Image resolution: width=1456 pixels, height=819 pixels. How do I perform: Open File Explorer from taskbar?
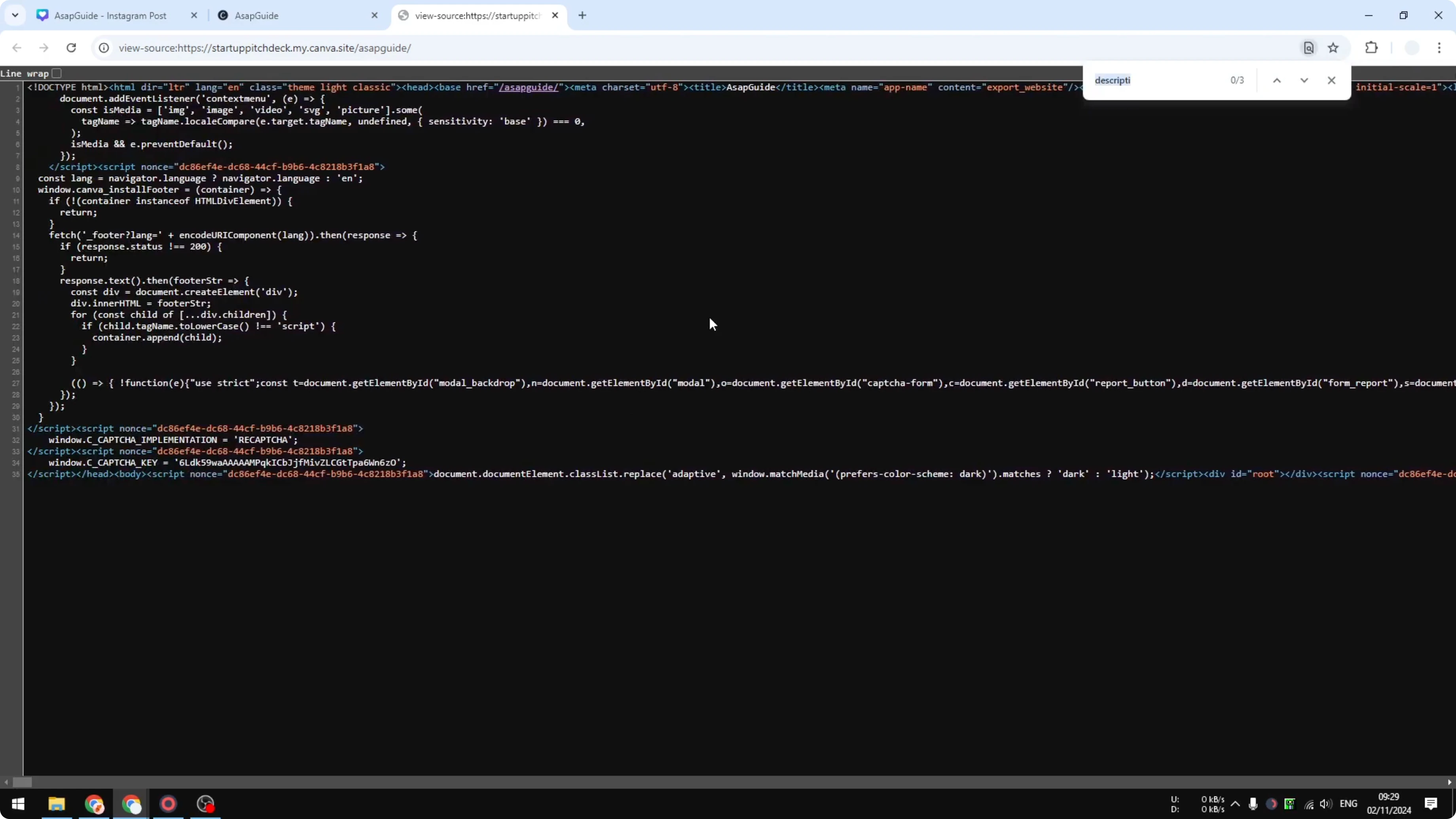[57, 804]
